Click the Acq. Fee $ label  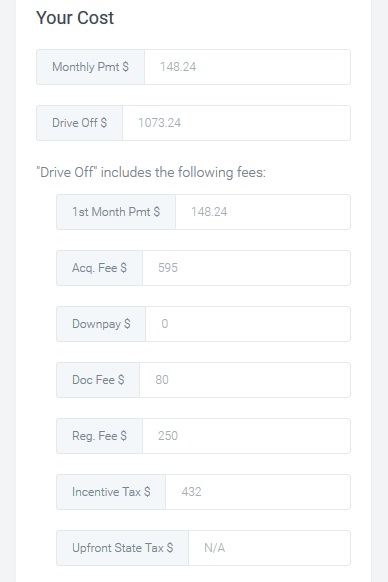[100, 268]
